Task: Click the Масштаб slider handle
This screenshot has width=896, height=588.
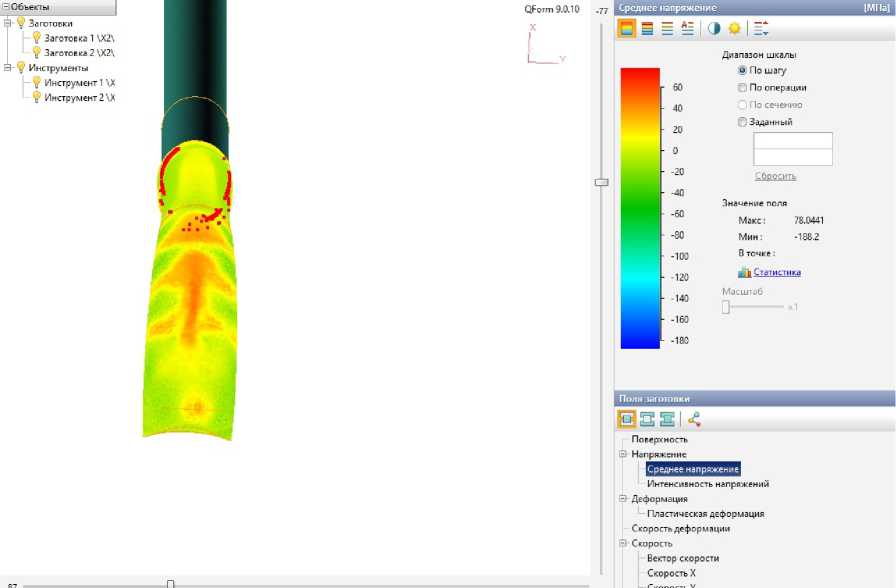Action: [727, 307]
